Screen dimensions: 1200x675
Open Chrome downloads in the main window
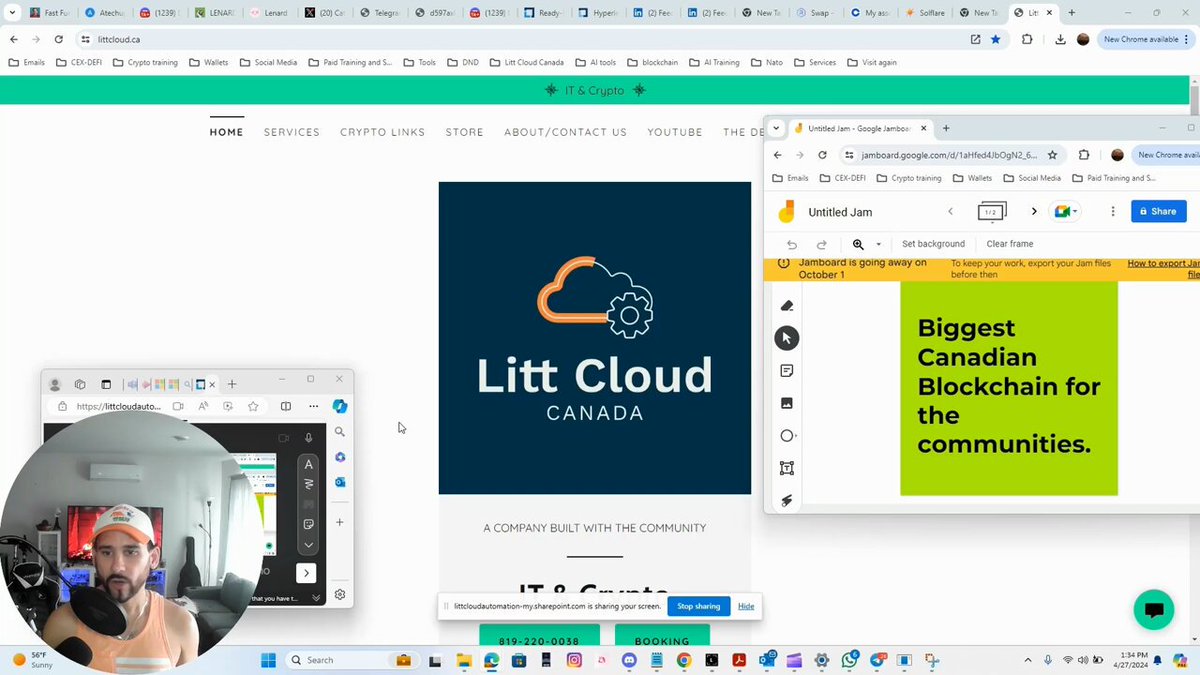coord(1060,39)
